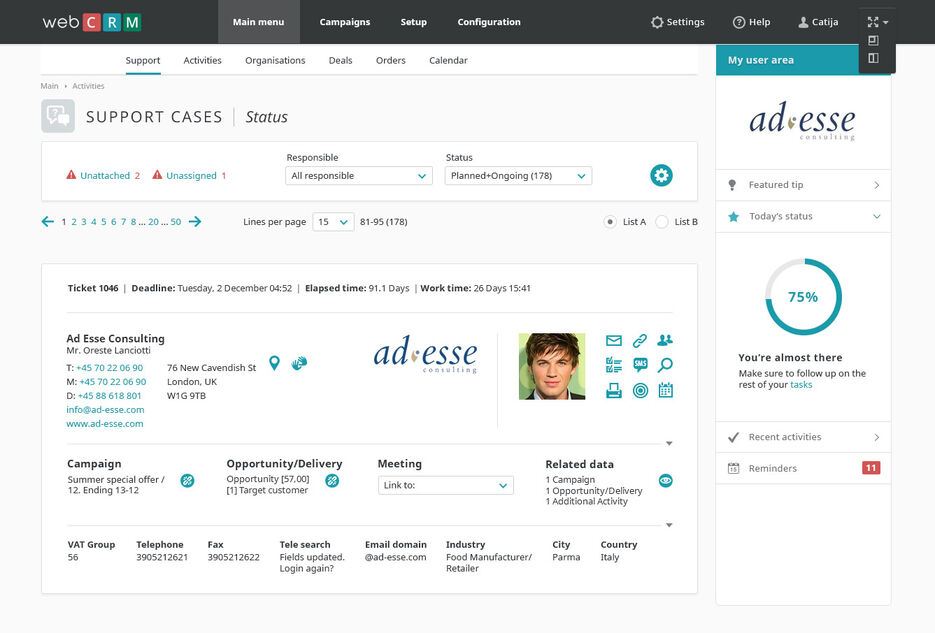Switch to the Orders tab

point(391,60)
